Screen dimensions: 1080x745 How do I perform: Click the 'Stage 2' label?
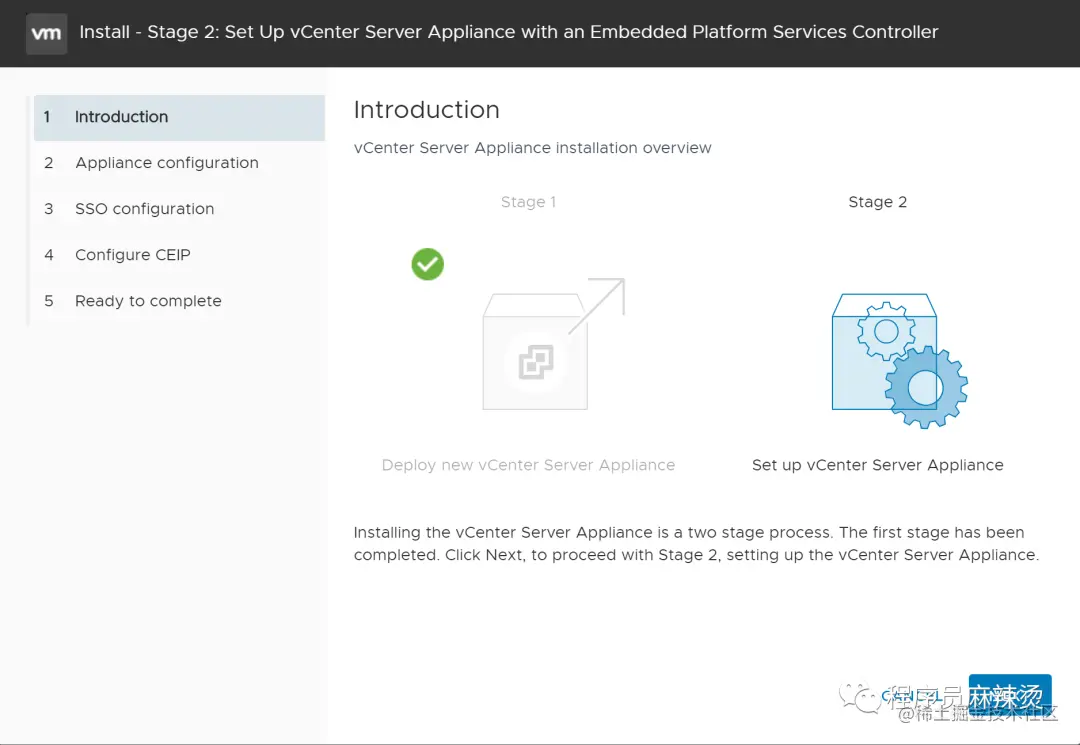(878, 202)
